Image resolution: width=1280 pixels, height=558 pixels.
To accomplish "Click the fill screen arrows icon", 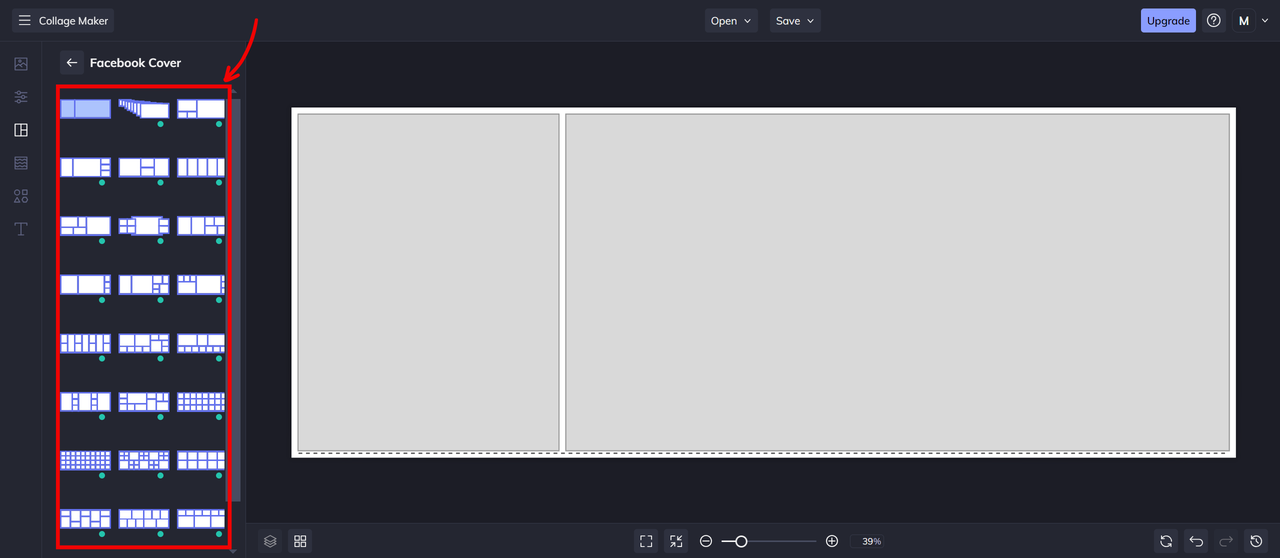I will point(676,541).
